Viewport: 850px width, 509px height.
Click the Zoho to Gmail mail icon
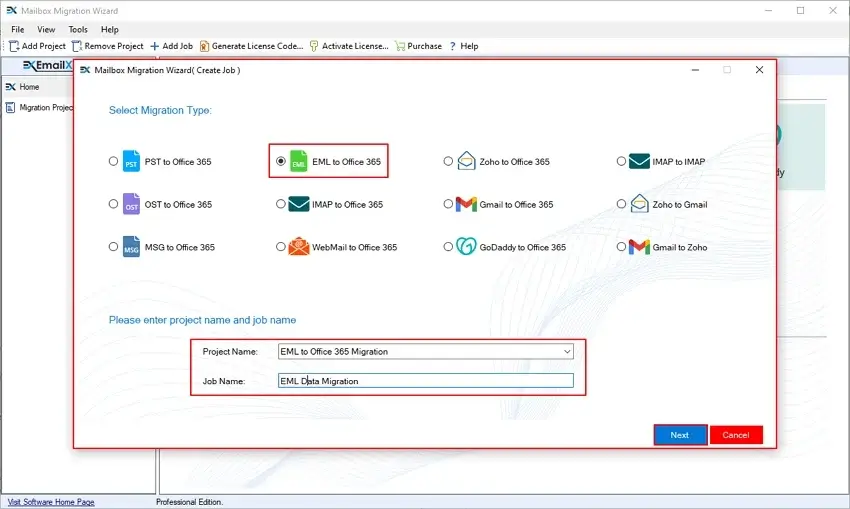pos(639,204)
